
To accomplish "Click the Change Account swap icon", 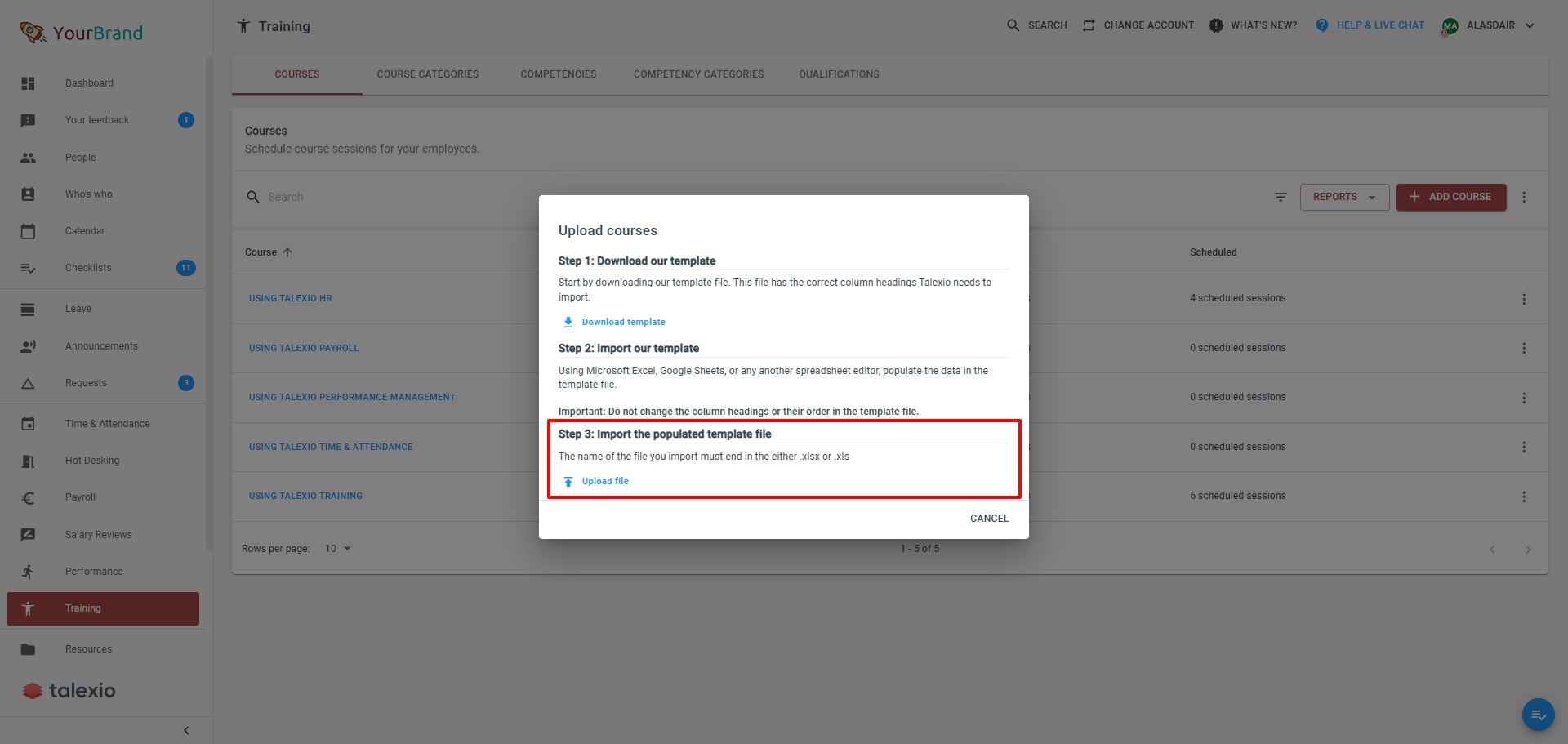I will pos(1089,25).
